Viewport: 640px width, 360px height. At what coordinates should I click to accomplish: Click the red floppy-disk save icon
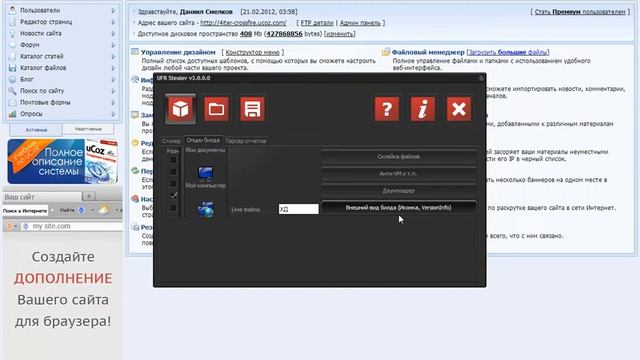[252, 109]
